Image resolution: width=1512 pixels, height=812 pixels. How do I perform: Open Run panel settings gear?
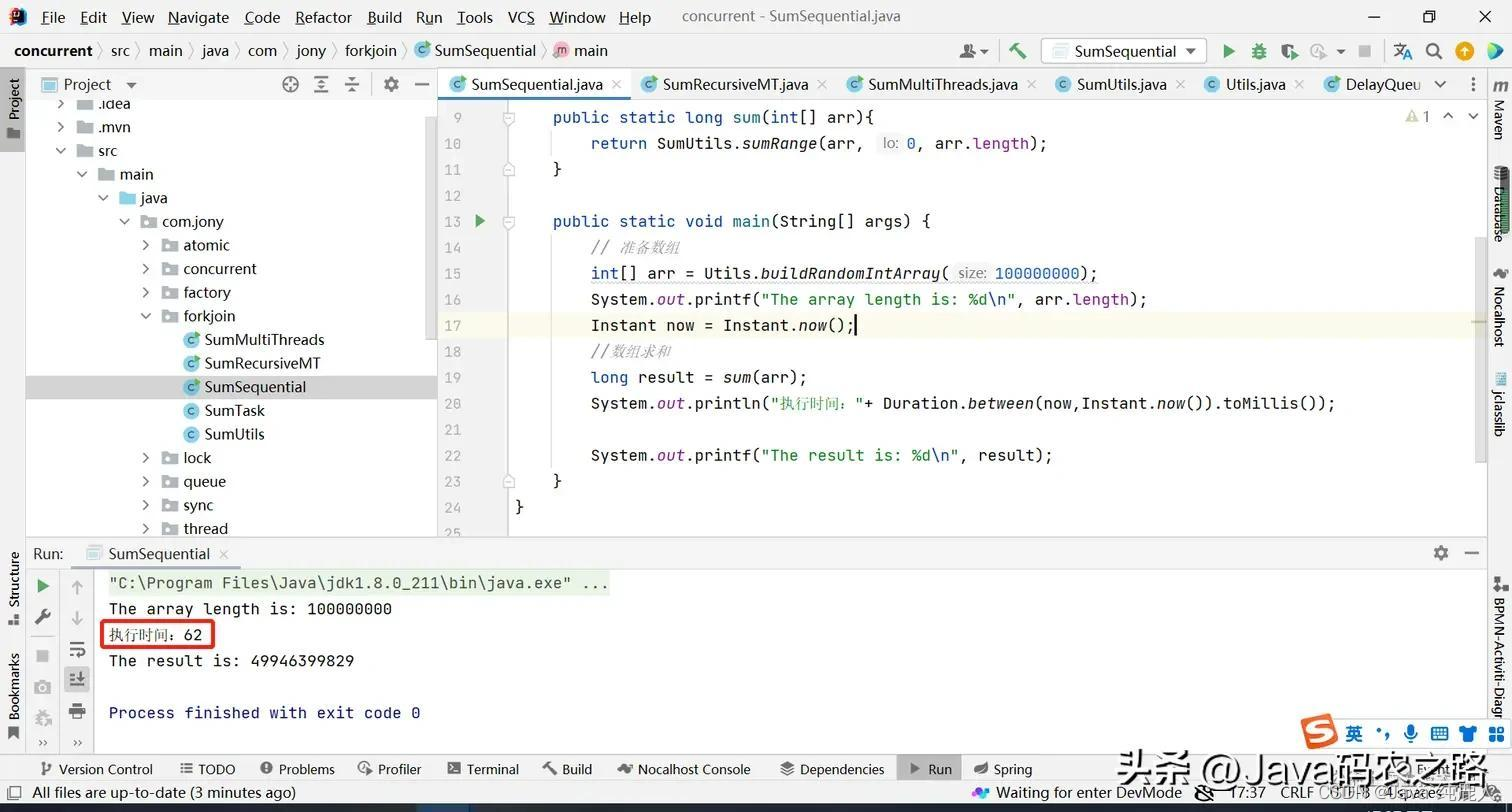(x=1440, y=553)
